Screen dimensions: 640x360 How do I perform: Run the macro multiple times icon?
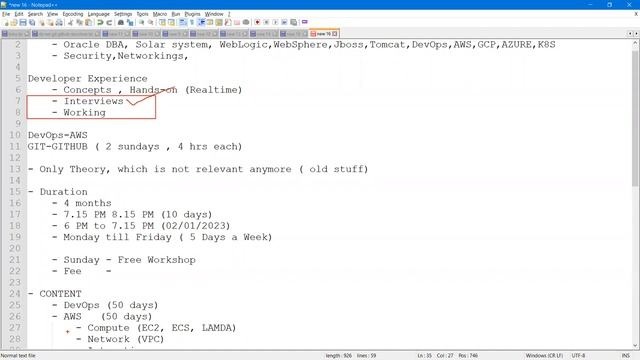[284, 22]
